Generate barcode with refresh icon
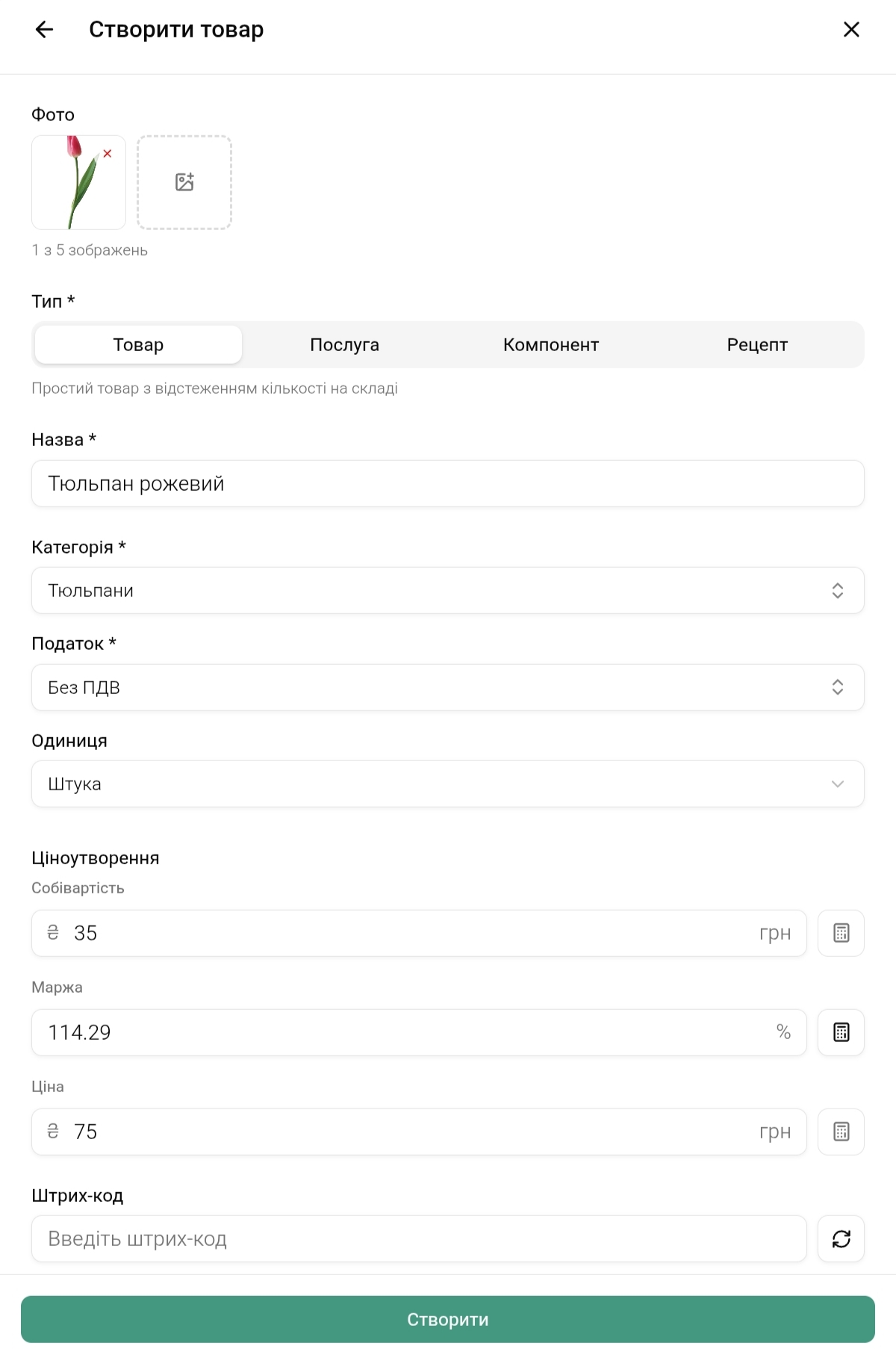 tap(841, 1238)
